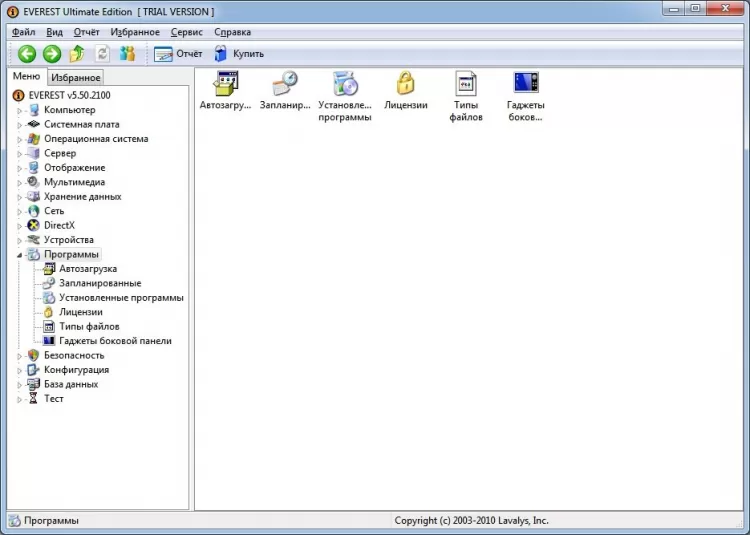Select База данных in the tree
750x535 pixels.
click(x=71, y=384)
